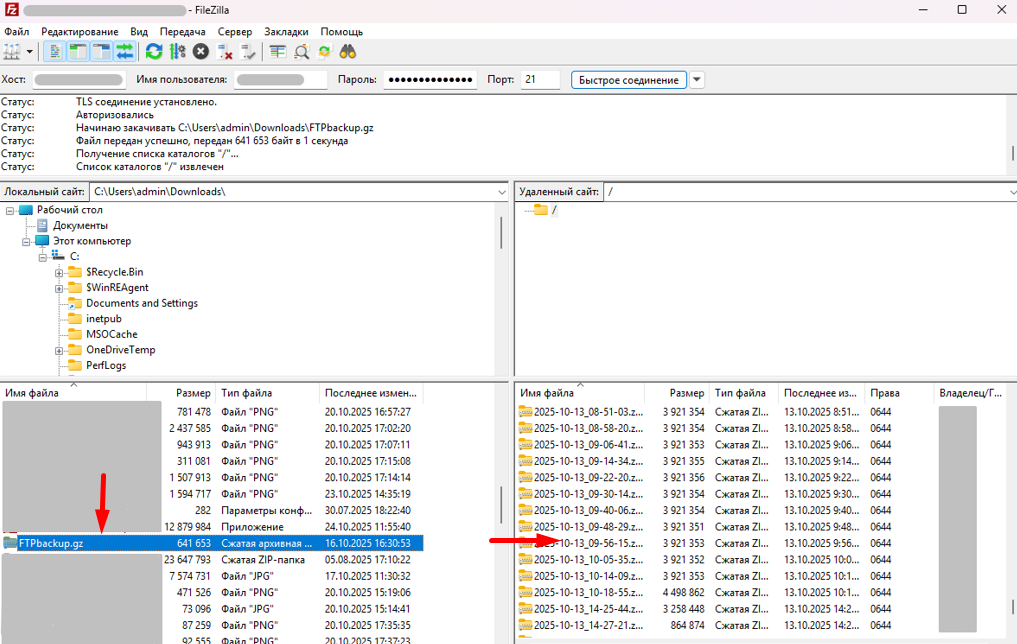Open the Закладки menu

(286, 32)
